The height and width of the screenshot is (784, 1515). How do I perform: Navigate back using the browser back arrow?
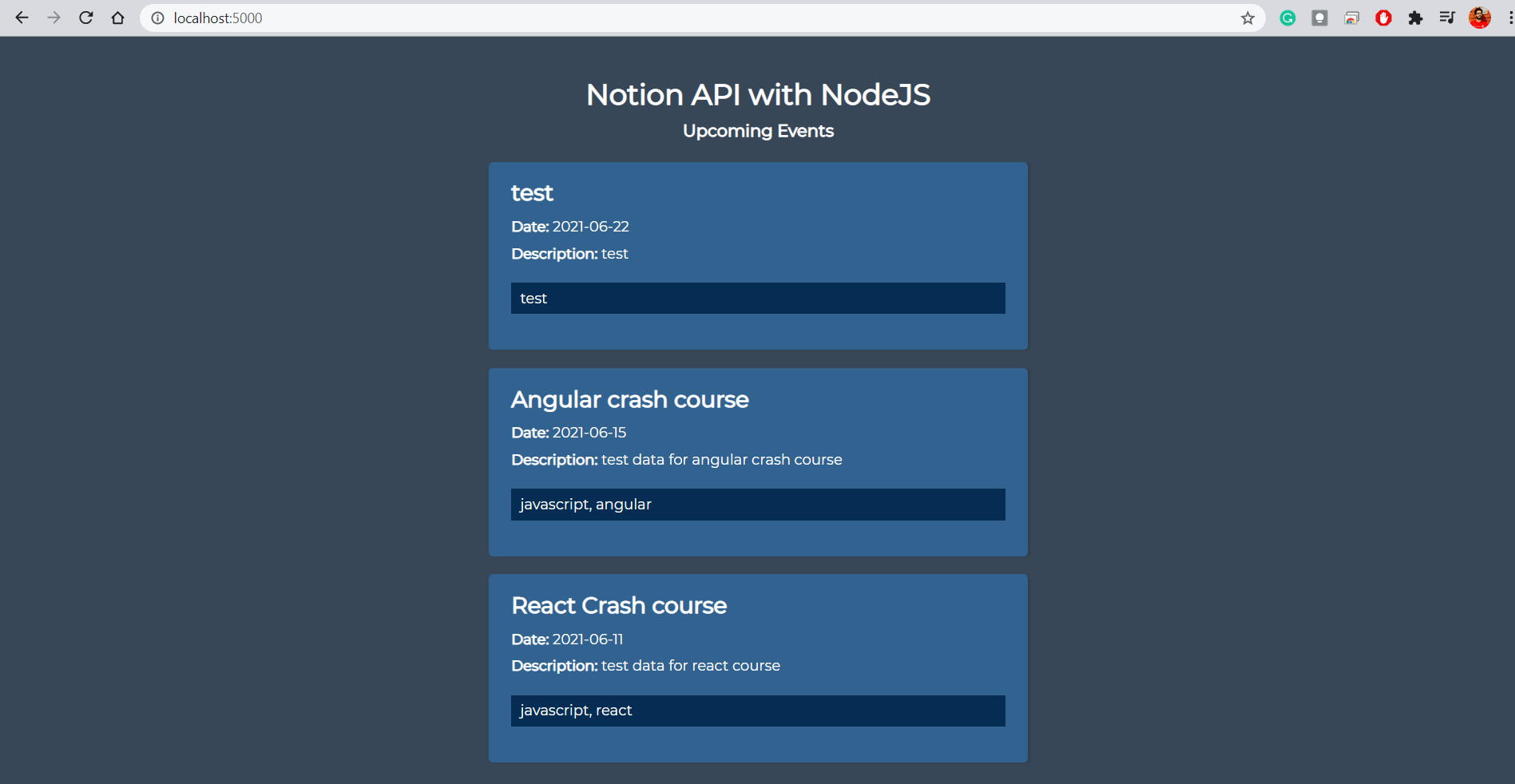click(22, 18)
